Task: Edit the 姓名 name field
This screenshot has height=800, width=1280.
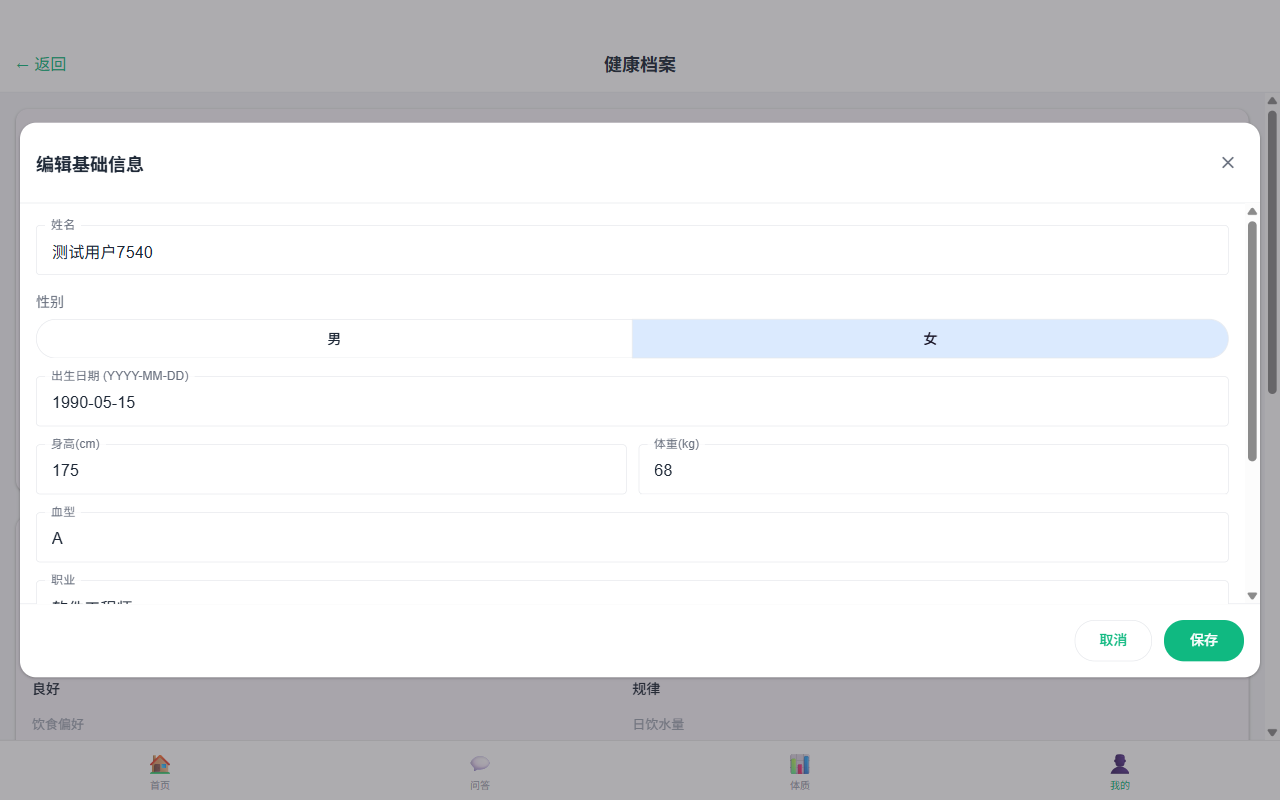Action: coord(632,252)
